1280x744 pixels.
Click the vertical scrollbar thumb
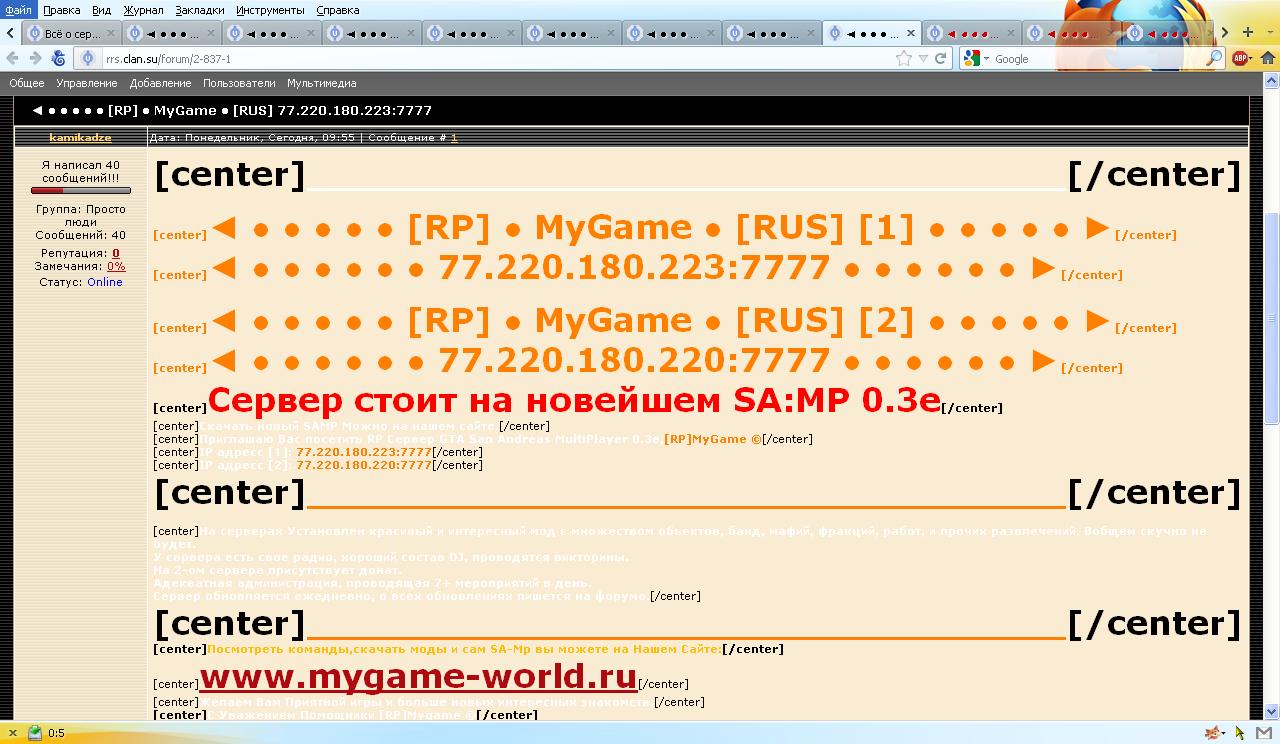(x=1272, y=319)
